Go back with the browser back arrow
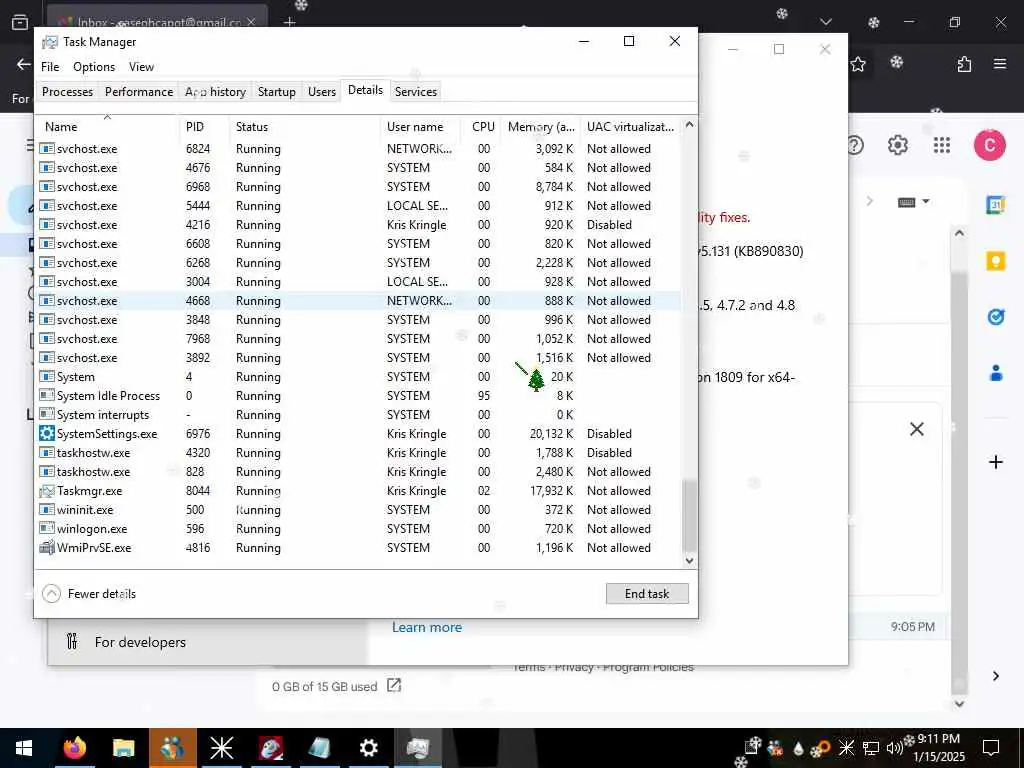 pos(24,64)
